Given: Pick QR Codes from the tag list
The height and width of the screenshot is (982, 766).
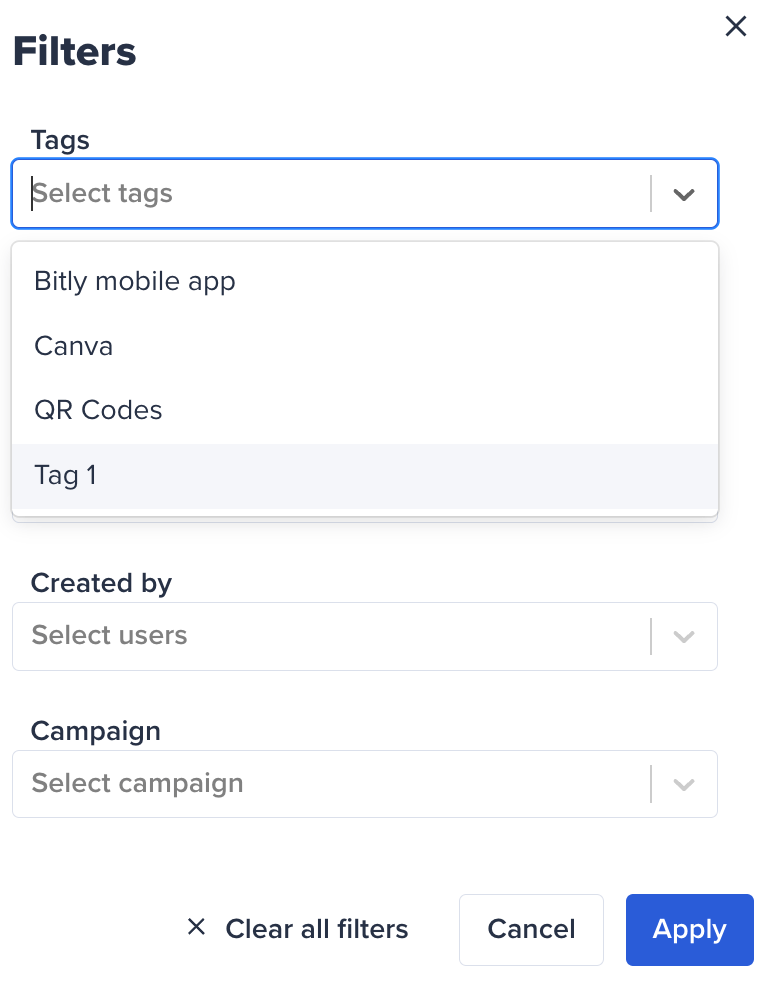Looking at the screenshot, I should [98, 410].
